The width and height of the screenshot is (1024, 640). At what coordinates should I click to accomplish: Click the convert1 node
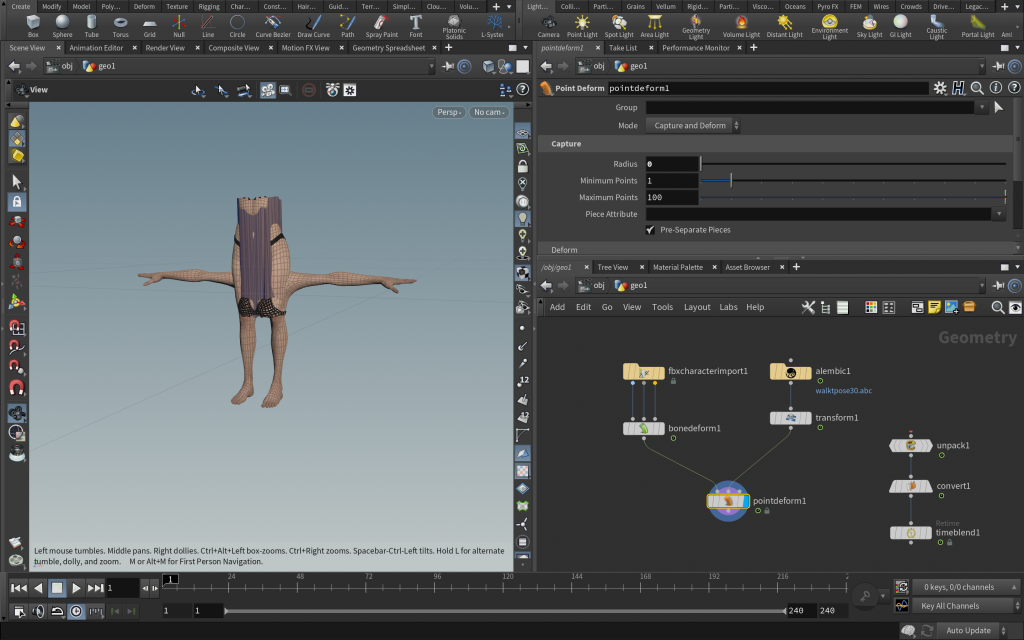click(x=910, y=486)
